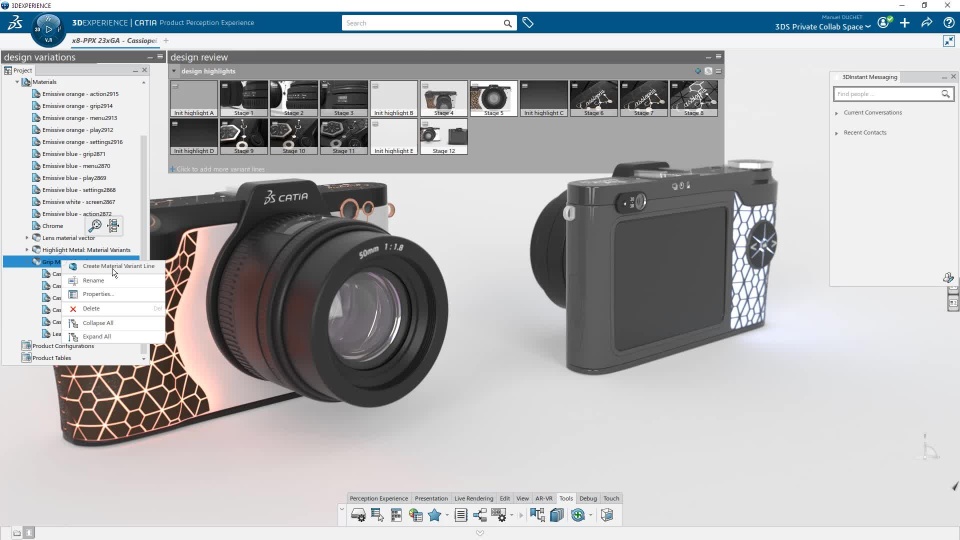
Task: Choose Delete in the context menu
Action: tap(113, 309)
